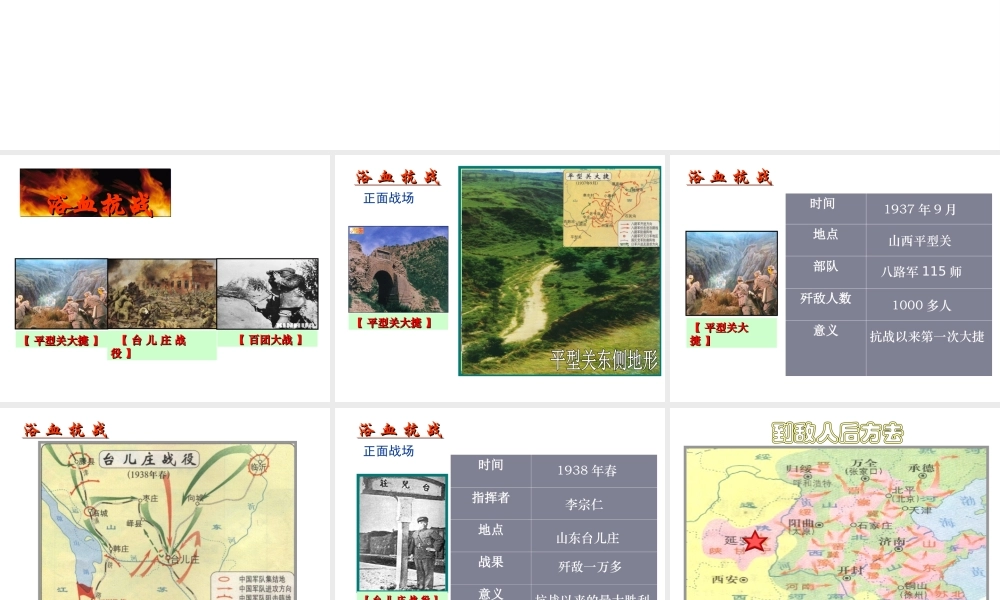1000x600 pixels.
Task: Click the 万全 (张家口) label on the map
Action: pyautogui.click(x=864, y=466)
